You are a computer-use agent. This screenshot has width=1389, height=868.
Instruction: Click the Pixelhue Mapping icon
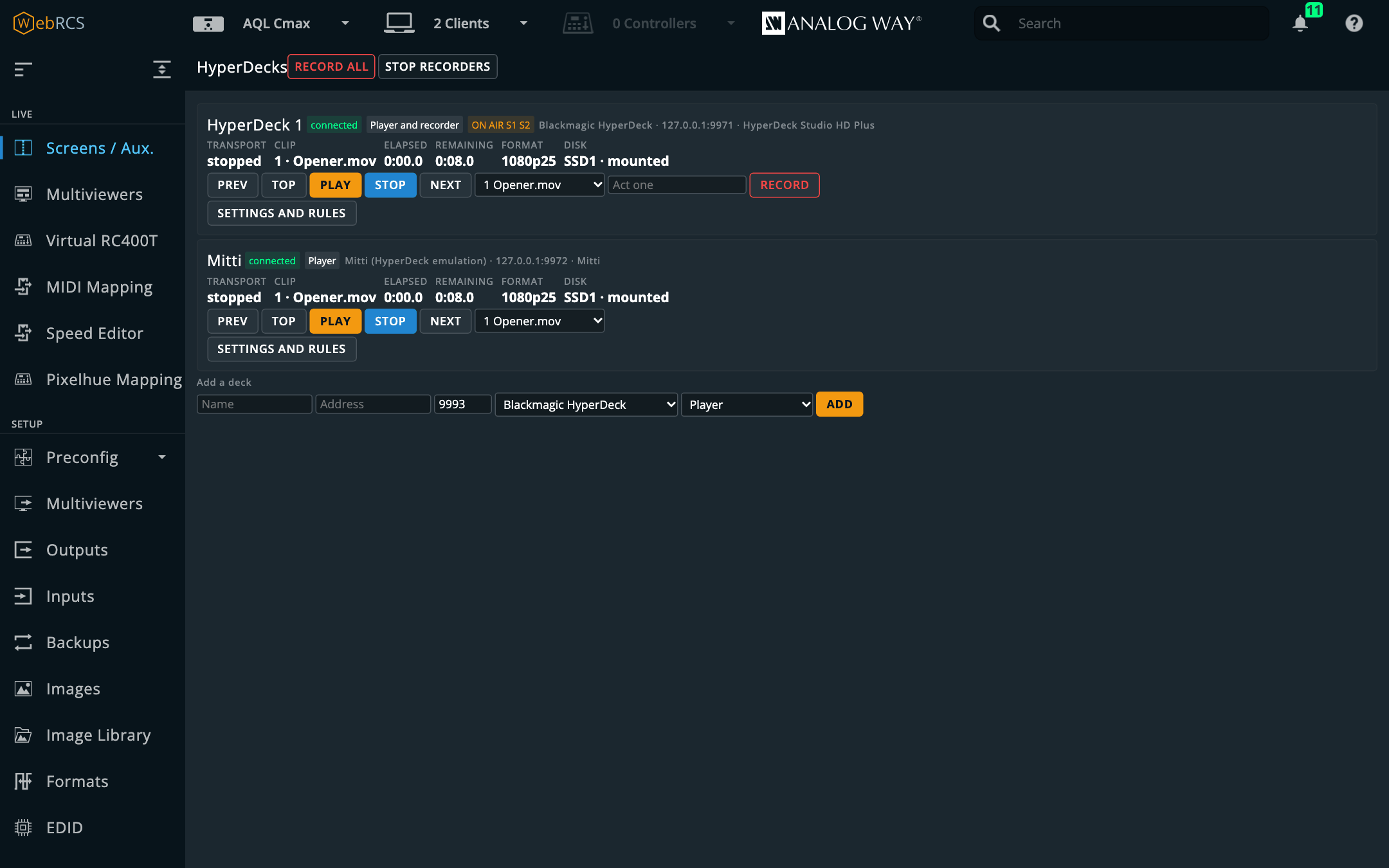[x=23, y=379]
